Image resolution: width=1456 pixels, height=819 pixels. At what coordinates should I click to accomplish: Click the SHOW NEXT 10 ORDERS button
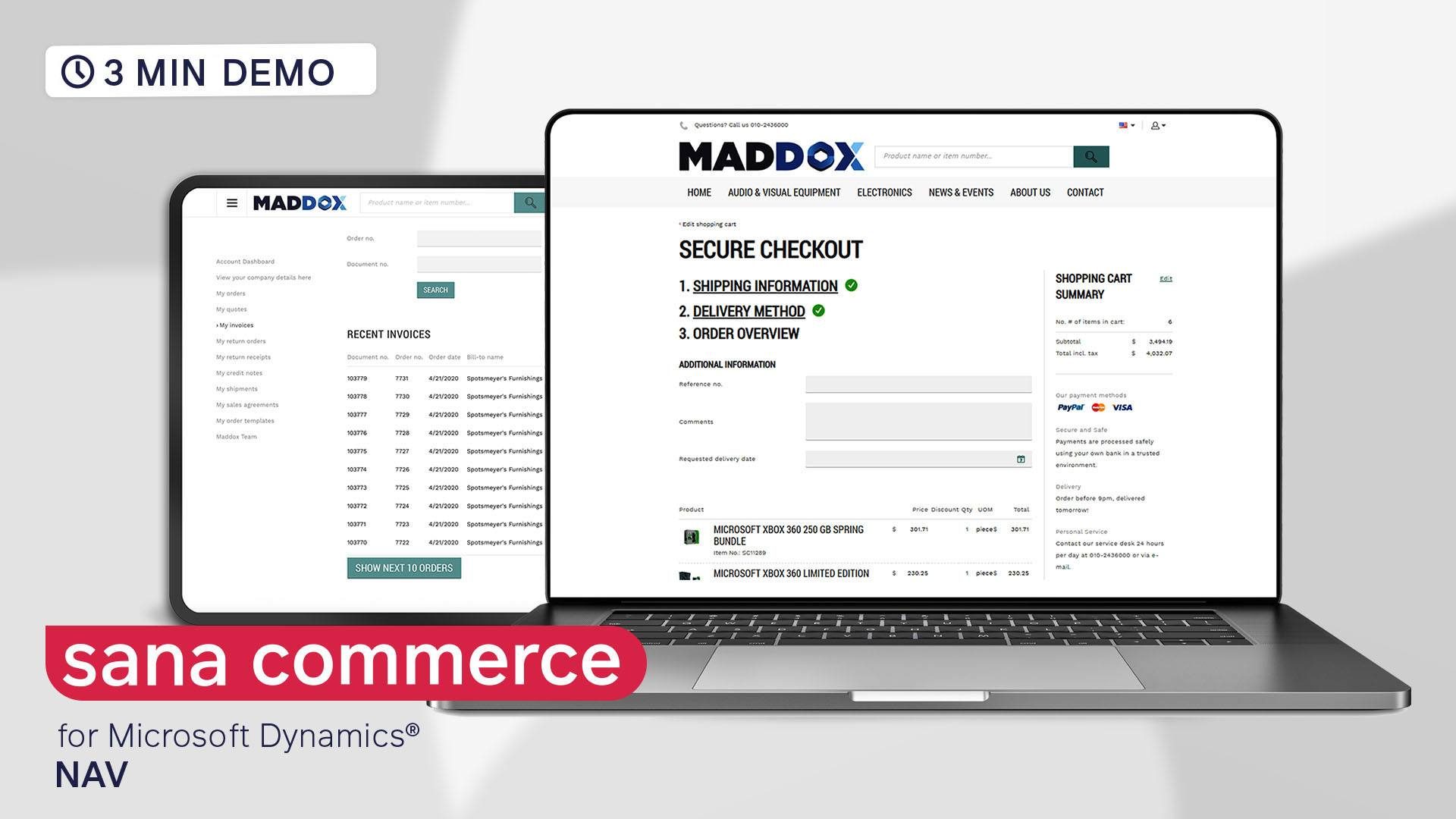point(402,567)
